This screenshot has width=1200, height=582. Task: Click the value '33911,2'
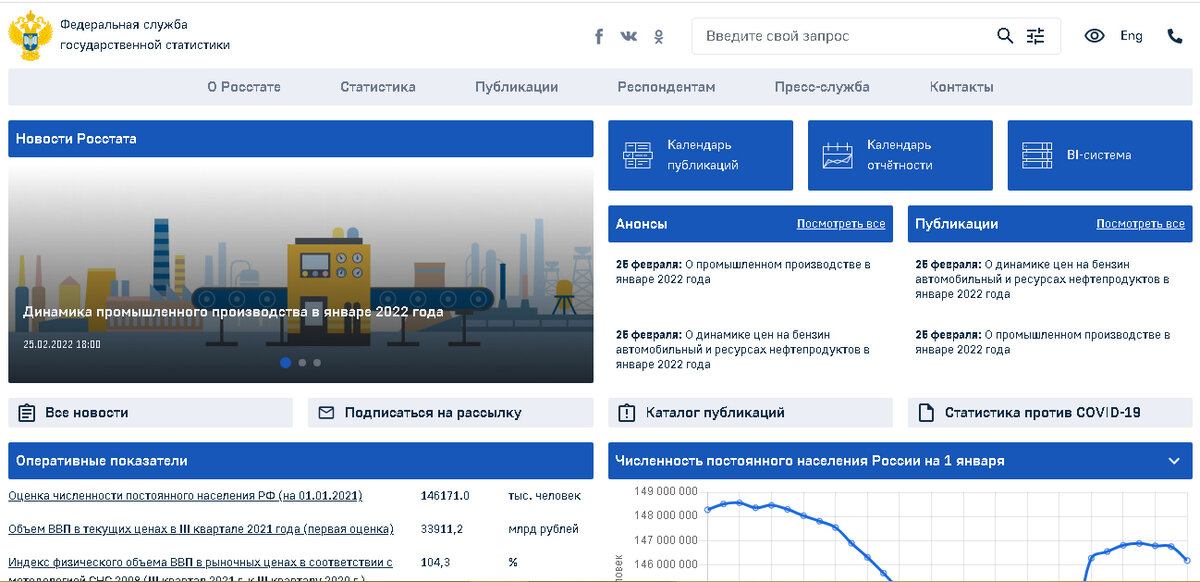click(442, 529)
